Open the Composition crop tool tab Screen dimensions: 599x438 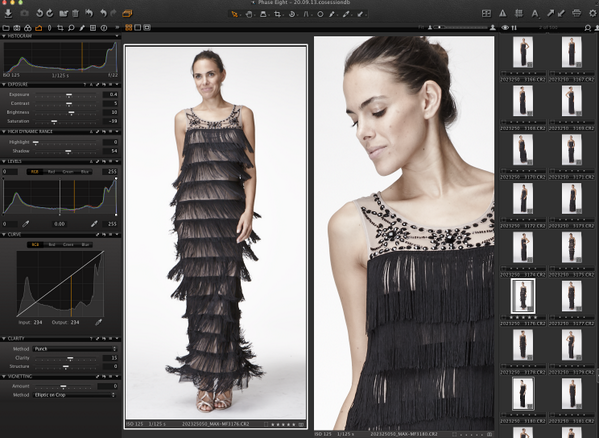coord(60,28)
